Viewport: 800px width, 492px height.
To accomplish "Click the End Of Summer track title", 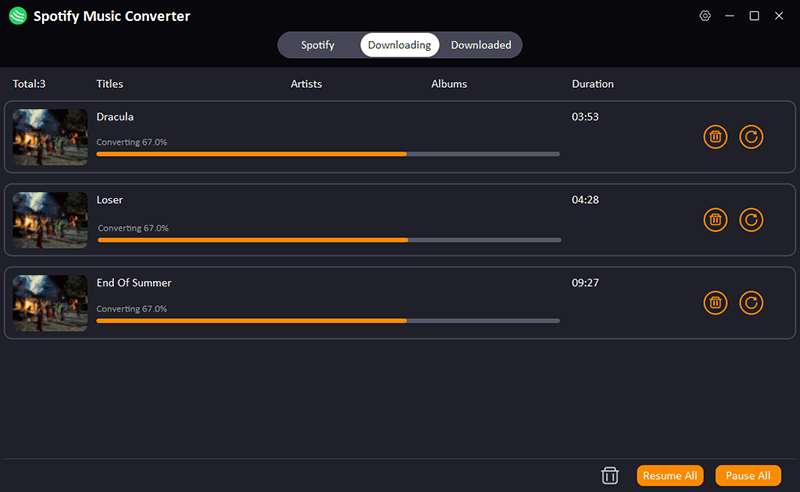I will 134,283.
